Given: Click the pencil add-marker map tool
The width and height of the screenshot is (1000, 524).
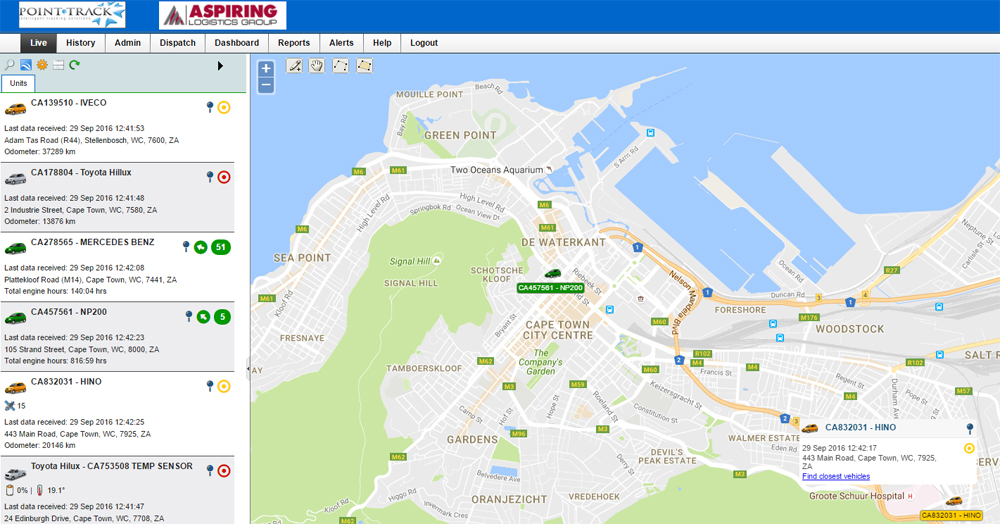Looking at the screenshot, I should click(x=294, y=66).
